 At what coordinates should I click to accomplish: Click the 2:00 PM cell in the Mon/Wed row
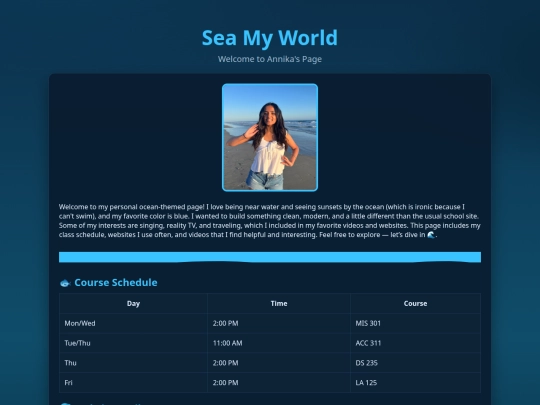click(279, 323)
